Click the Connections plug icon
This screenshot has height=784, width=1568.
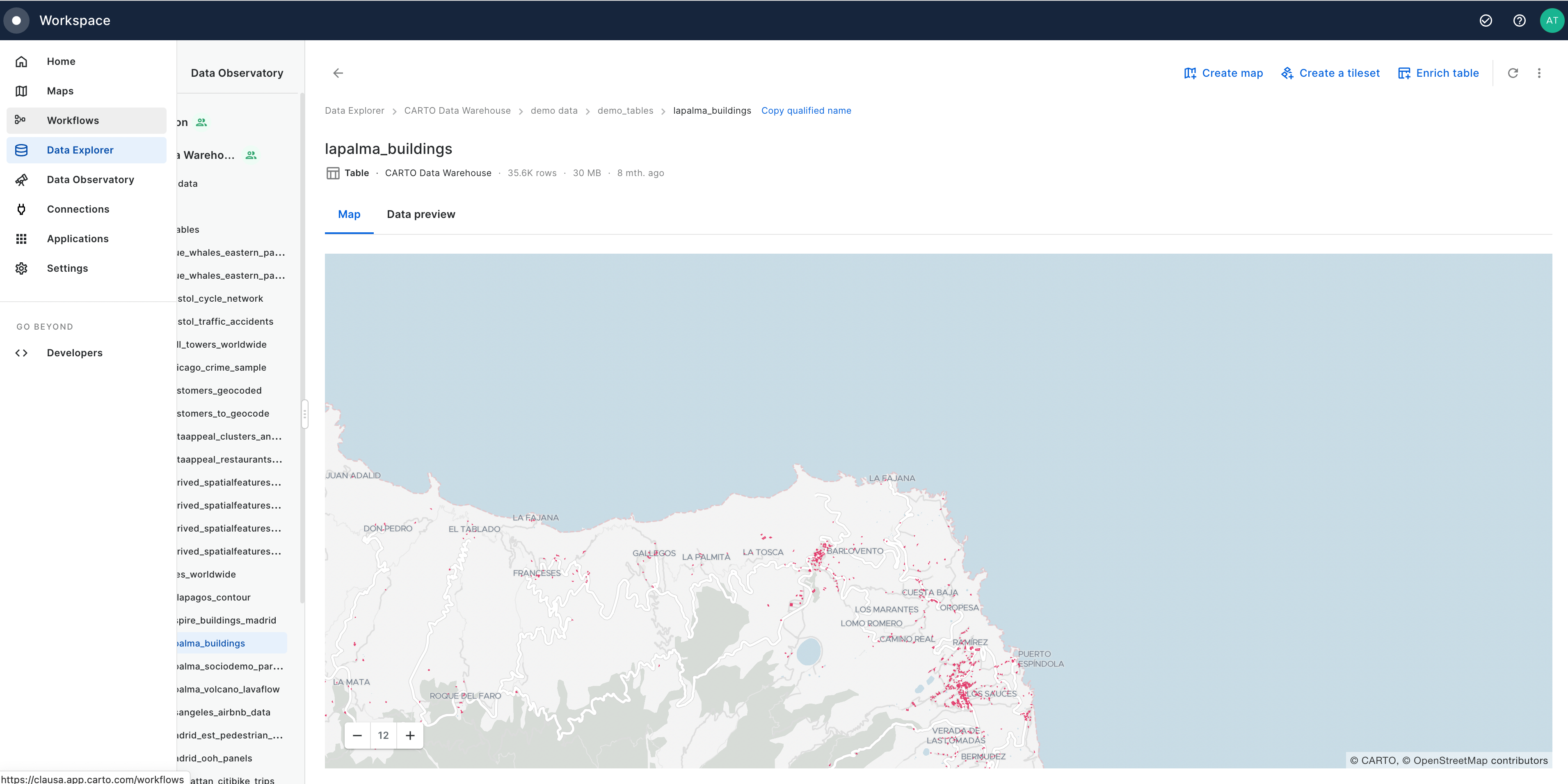pyautogui.click(x=21, y=209)
